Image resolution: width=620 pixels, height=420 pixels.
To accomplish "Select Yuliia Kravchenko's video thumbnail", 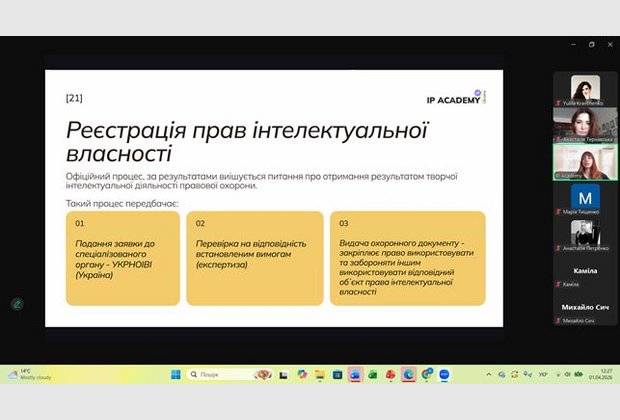I will (585, 89).
